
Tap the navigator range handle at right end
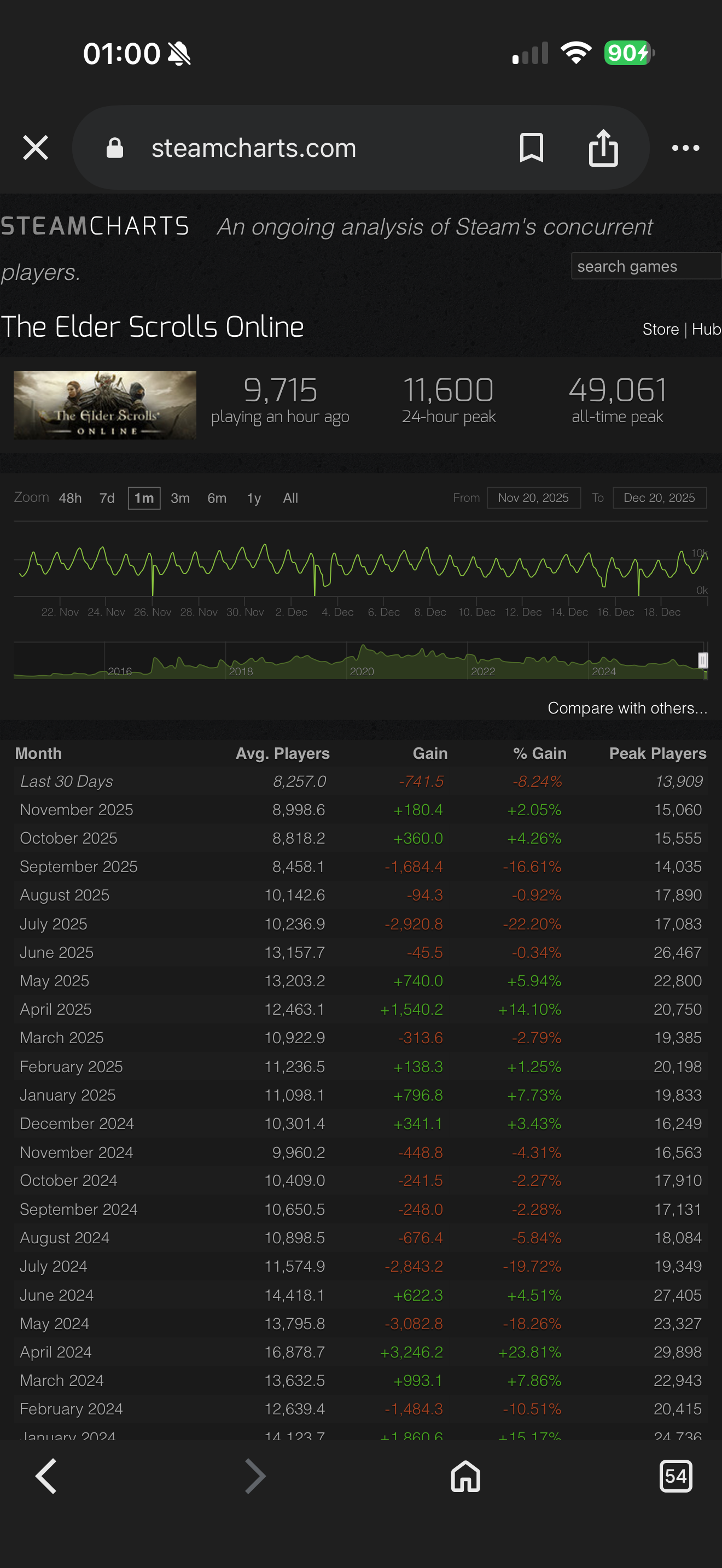point(703,660)
